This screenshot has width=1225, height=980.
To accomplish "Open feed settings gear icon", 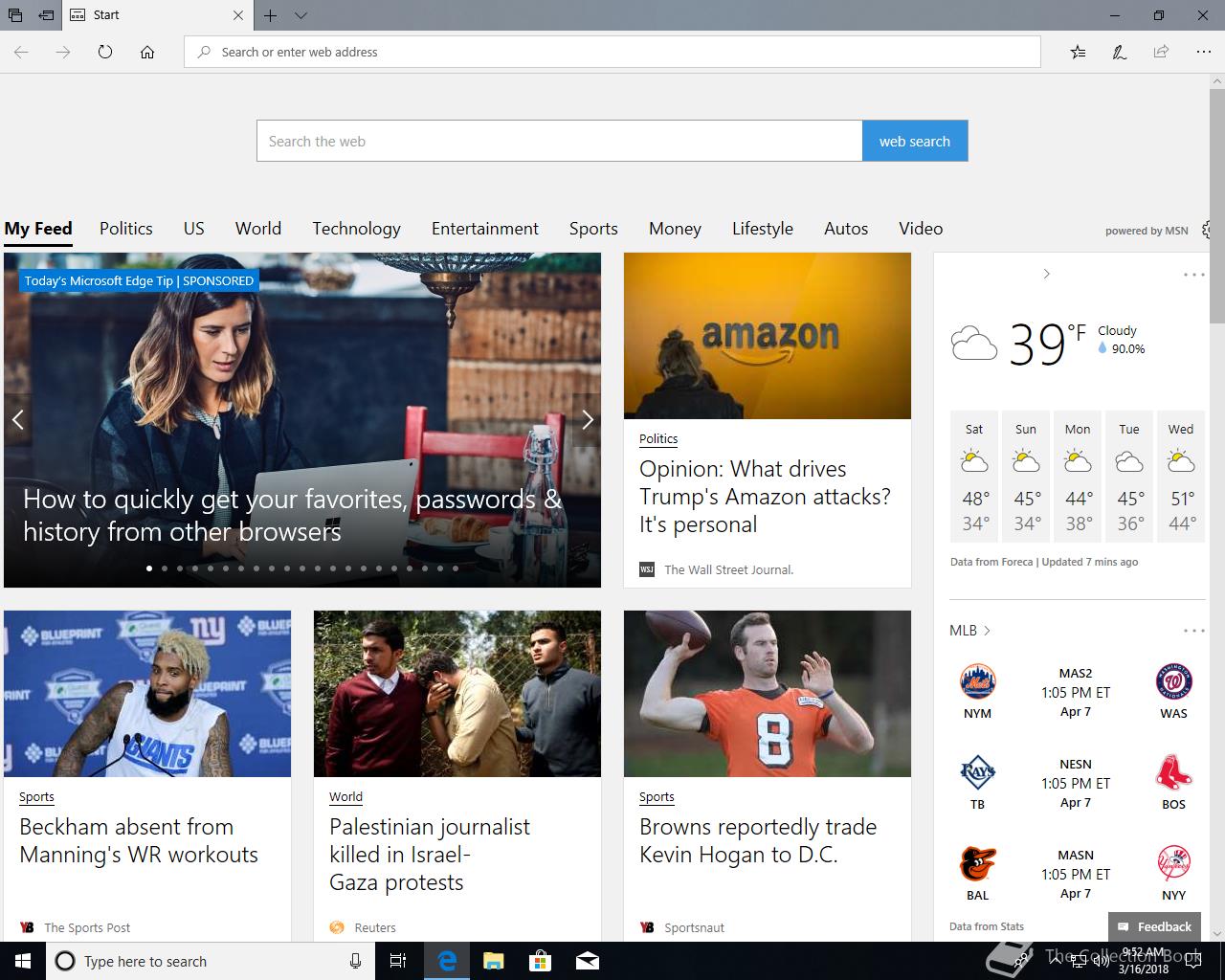I will (1207, 230).
